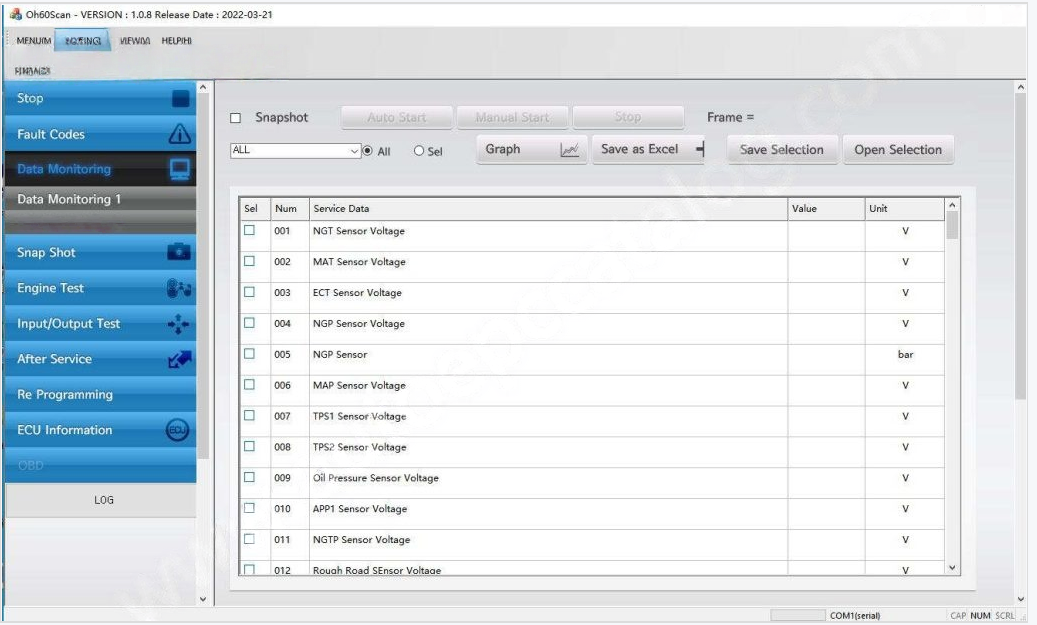The width and height of the screenshot is (1037, 625).
Task: Check the box for NGT Sensor Voltage
Action: (x=251, y=231)
